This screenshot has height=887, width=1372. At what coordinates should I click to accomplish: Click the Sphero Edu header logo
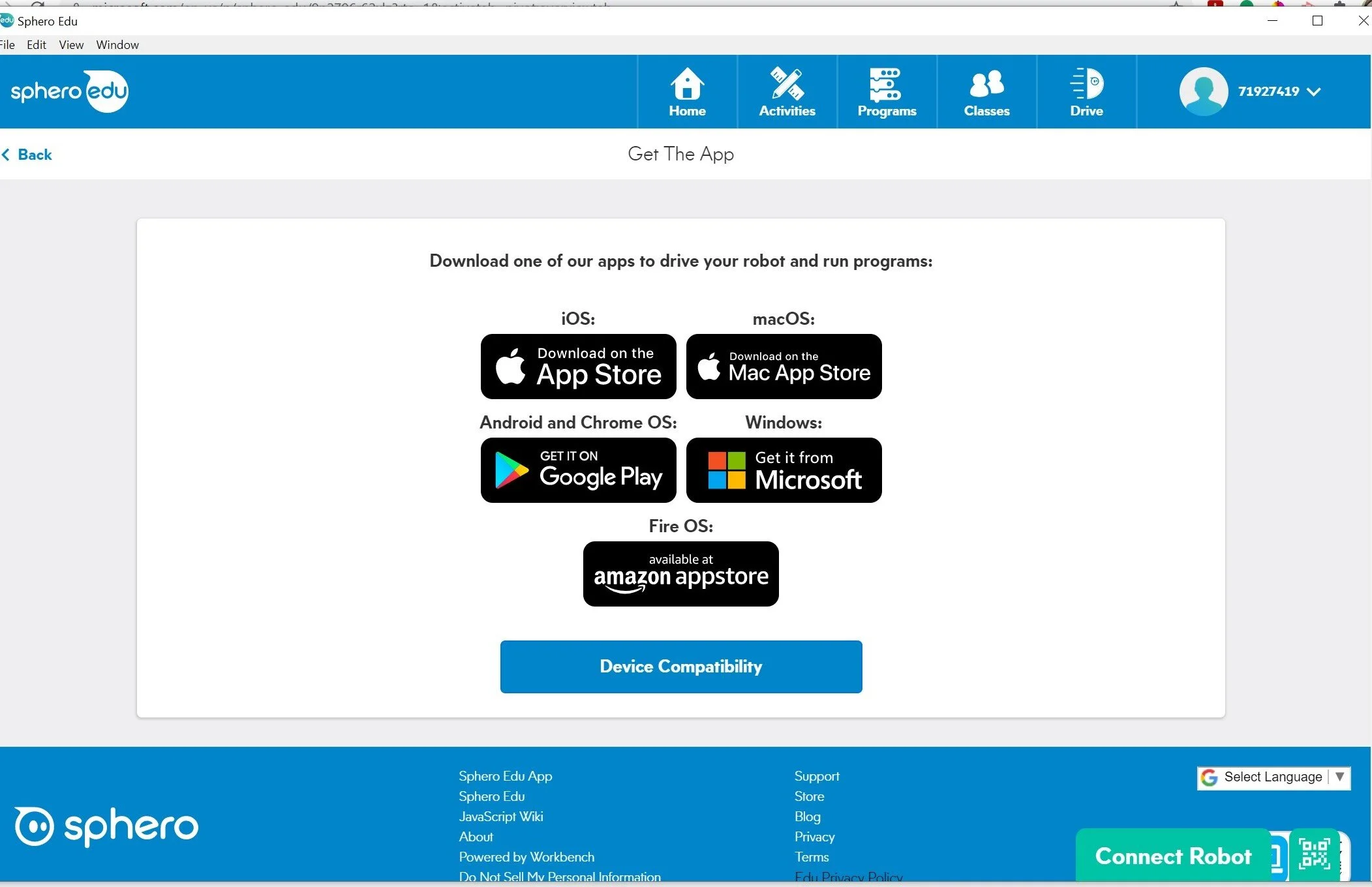pyautogui.click(x=69, y=91)
